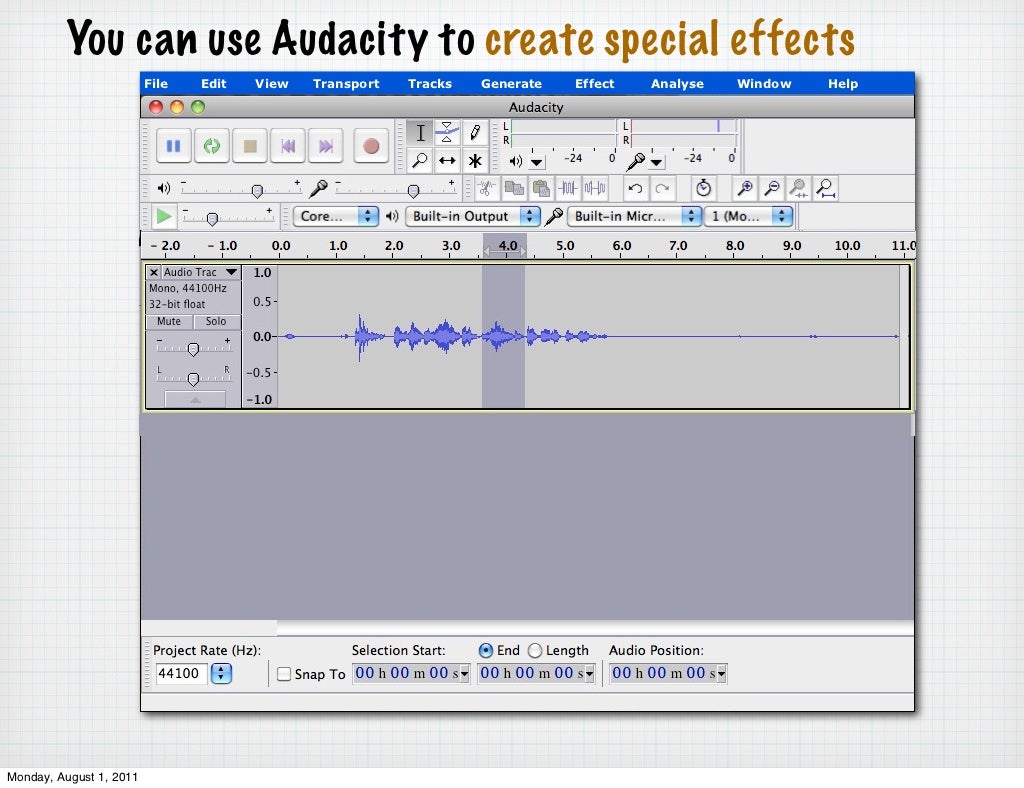Open the File menu
1024x788 pixels.
[x=156, y=84]
